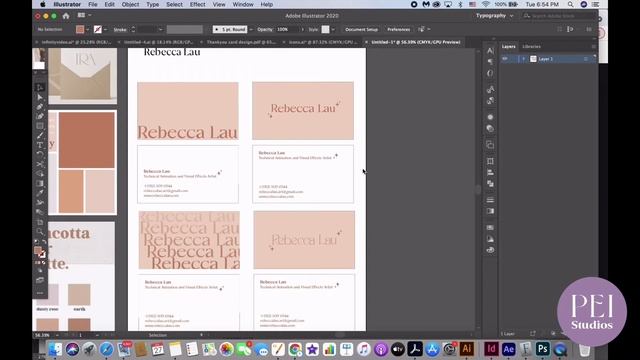Select the Pen tool
The width and height of the screenshot is (640, 360).
point(40,107)
